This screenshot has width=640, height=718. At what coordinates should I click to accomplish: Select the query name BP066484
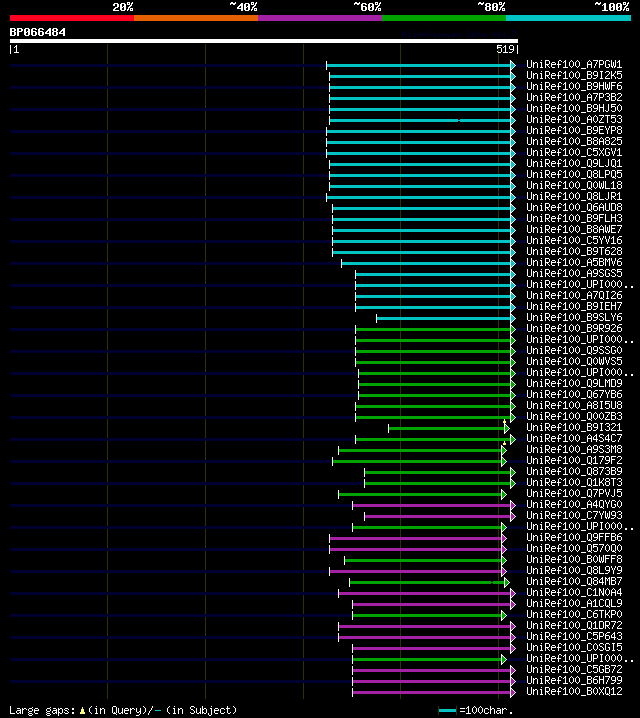38,33
